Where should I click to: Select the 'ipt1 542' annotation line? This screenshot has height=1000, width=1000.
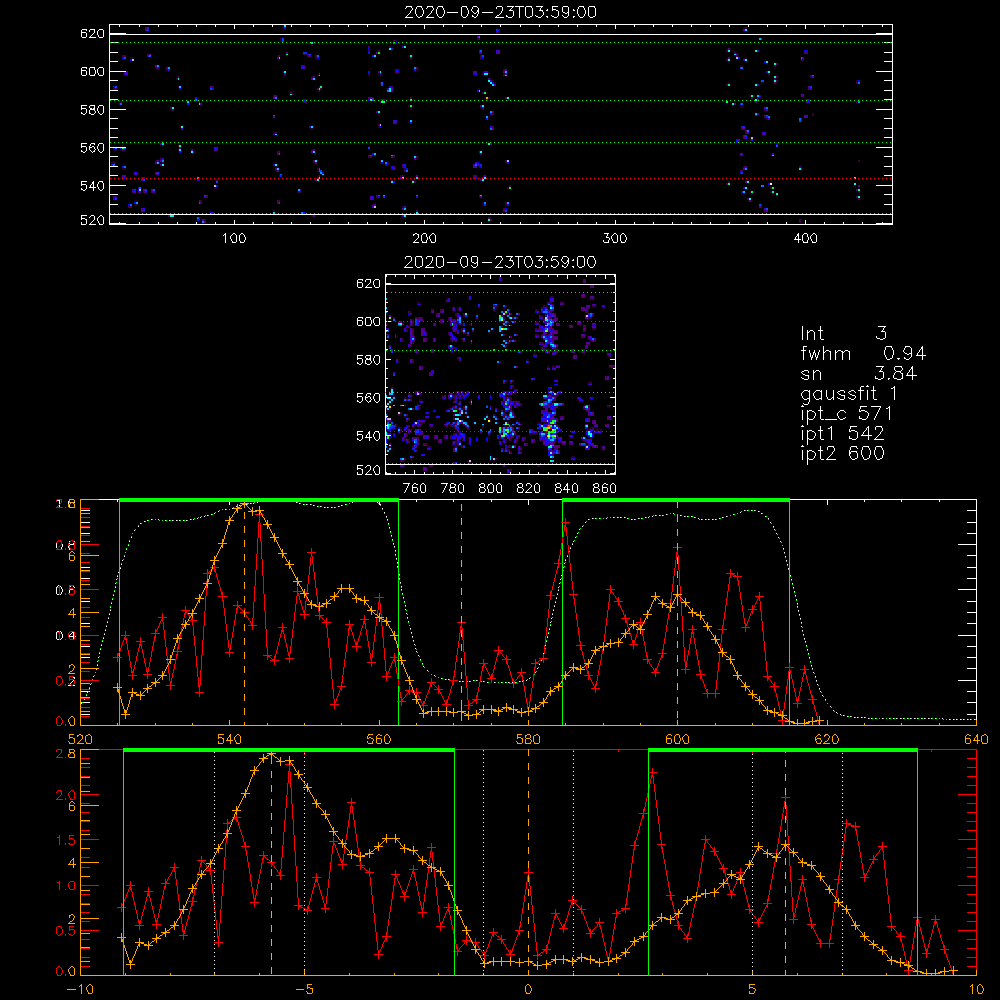pos(842,434)
